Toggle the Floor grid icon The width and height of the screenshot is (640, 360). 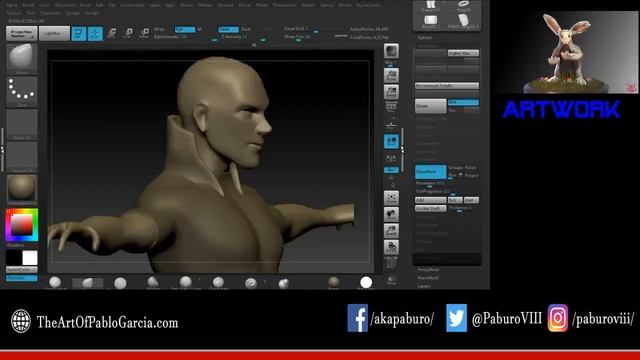click(391, 124)
